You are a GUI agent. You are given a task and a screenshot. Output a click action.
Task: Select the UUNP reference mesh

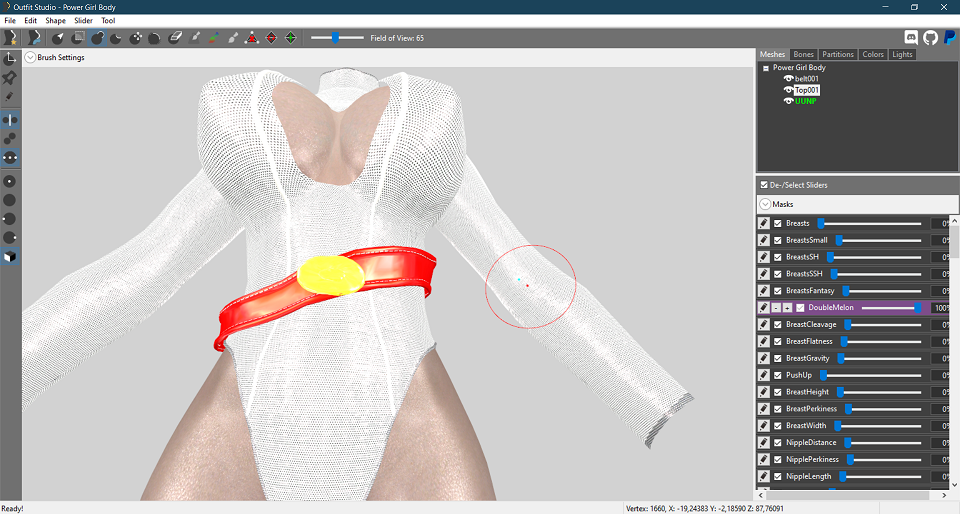(x=806, y=101)
